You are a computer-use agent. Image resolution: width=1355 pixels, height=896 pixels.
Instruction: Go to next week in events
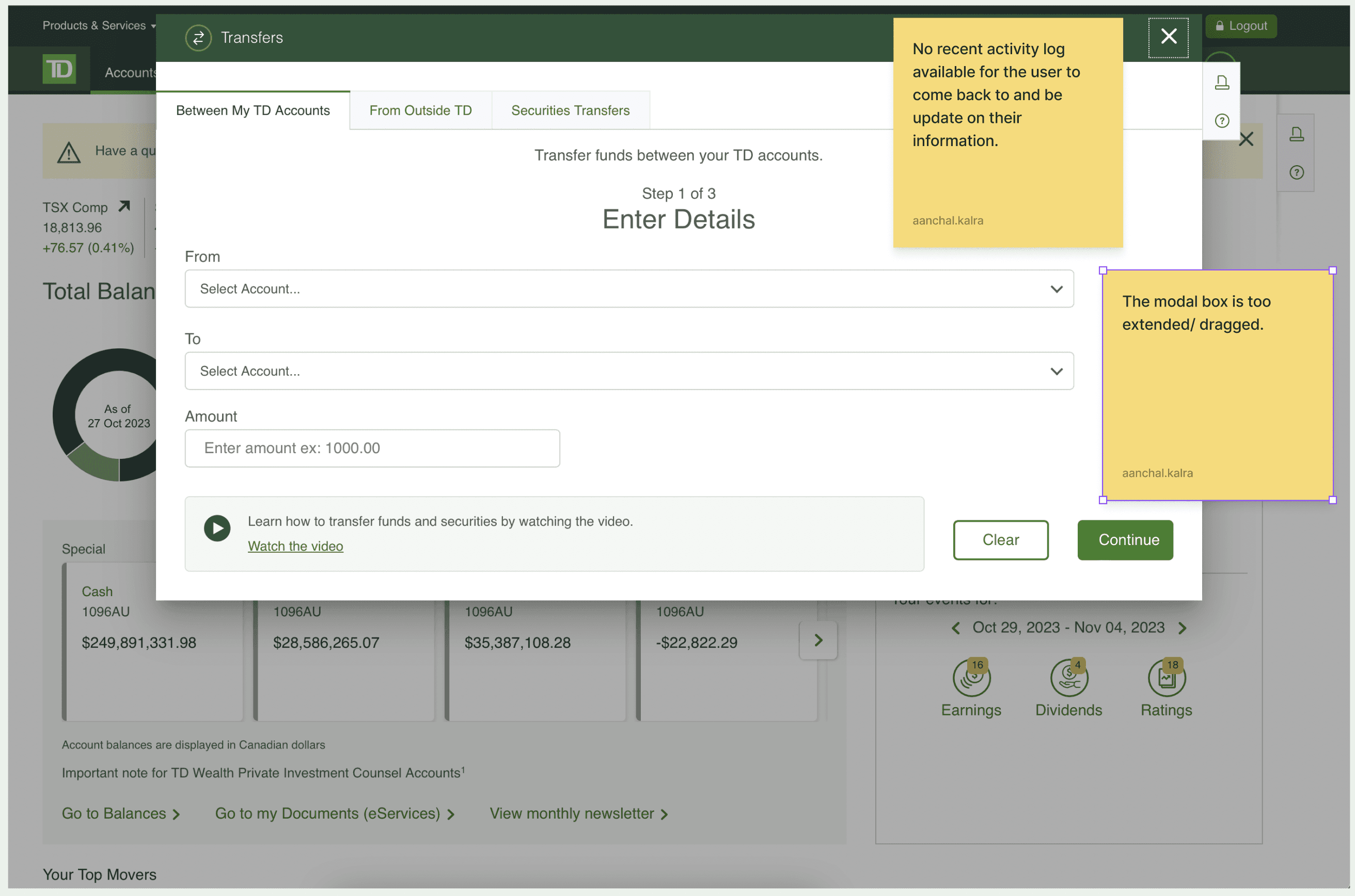[x=1183, y=628]
